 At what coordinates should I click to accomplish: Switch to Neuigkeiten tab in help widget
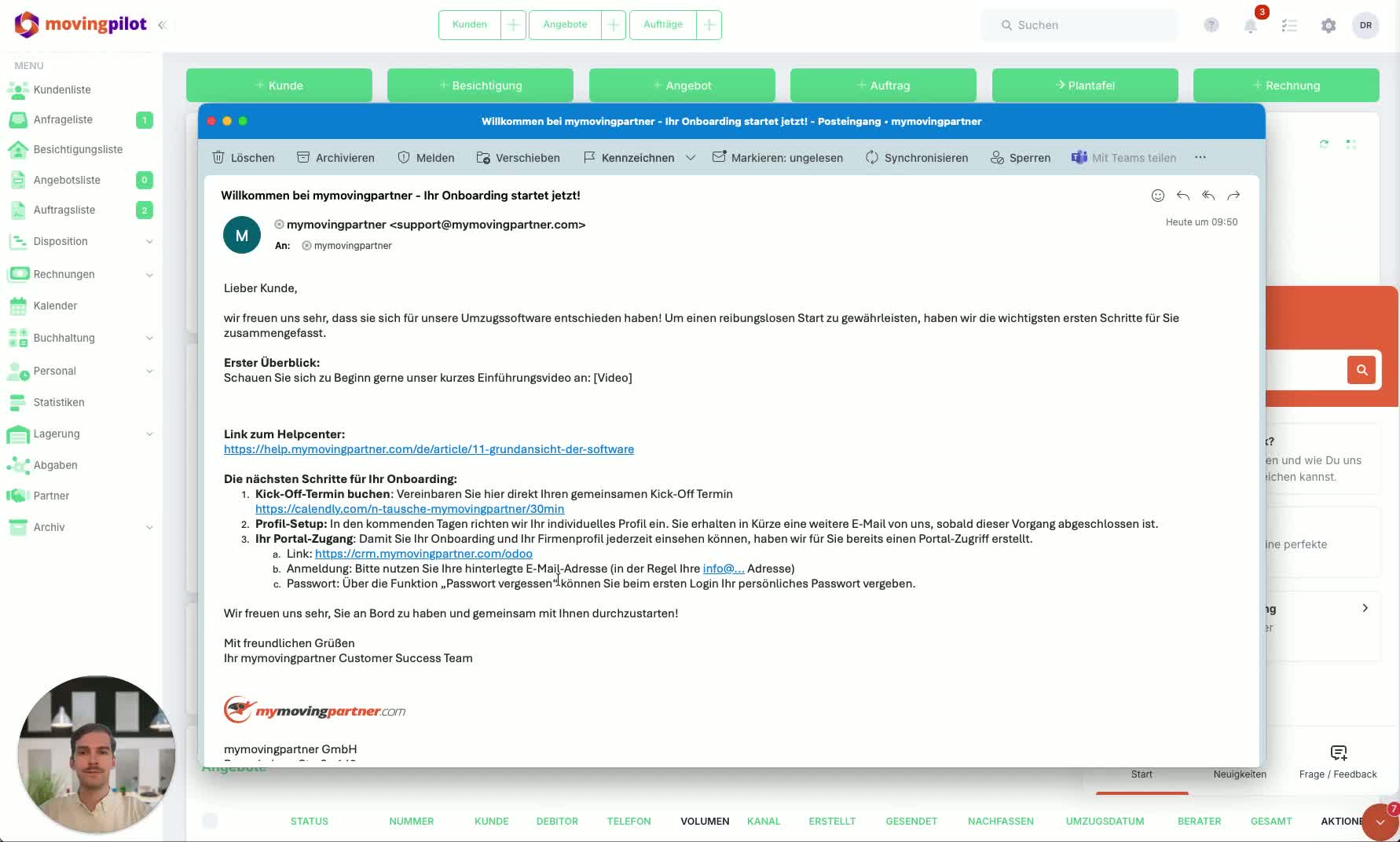click(1240, 774)
